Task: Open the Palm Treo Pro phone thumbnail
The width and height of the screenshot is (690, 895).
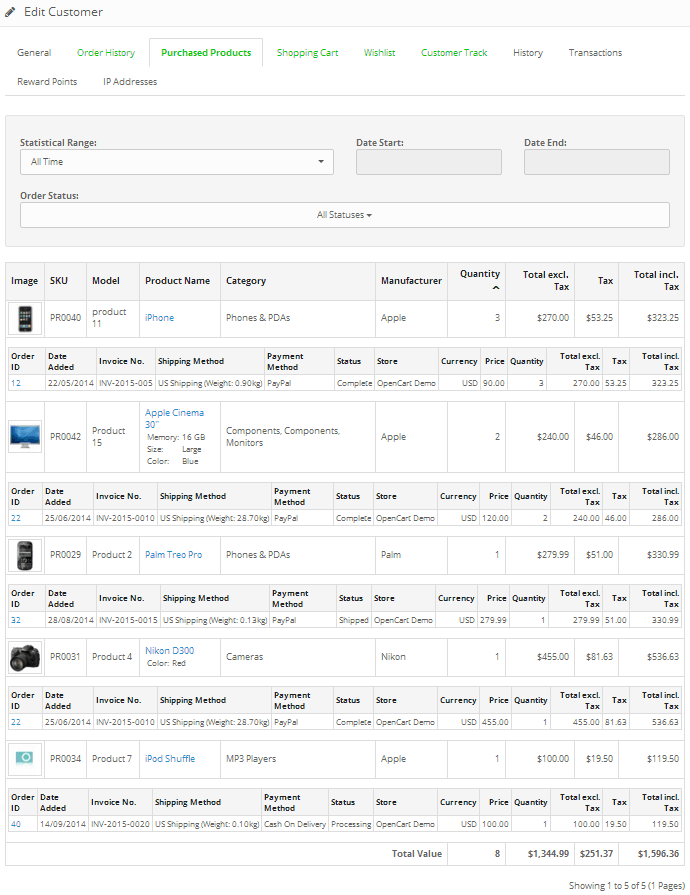Action: pos(25,555)
